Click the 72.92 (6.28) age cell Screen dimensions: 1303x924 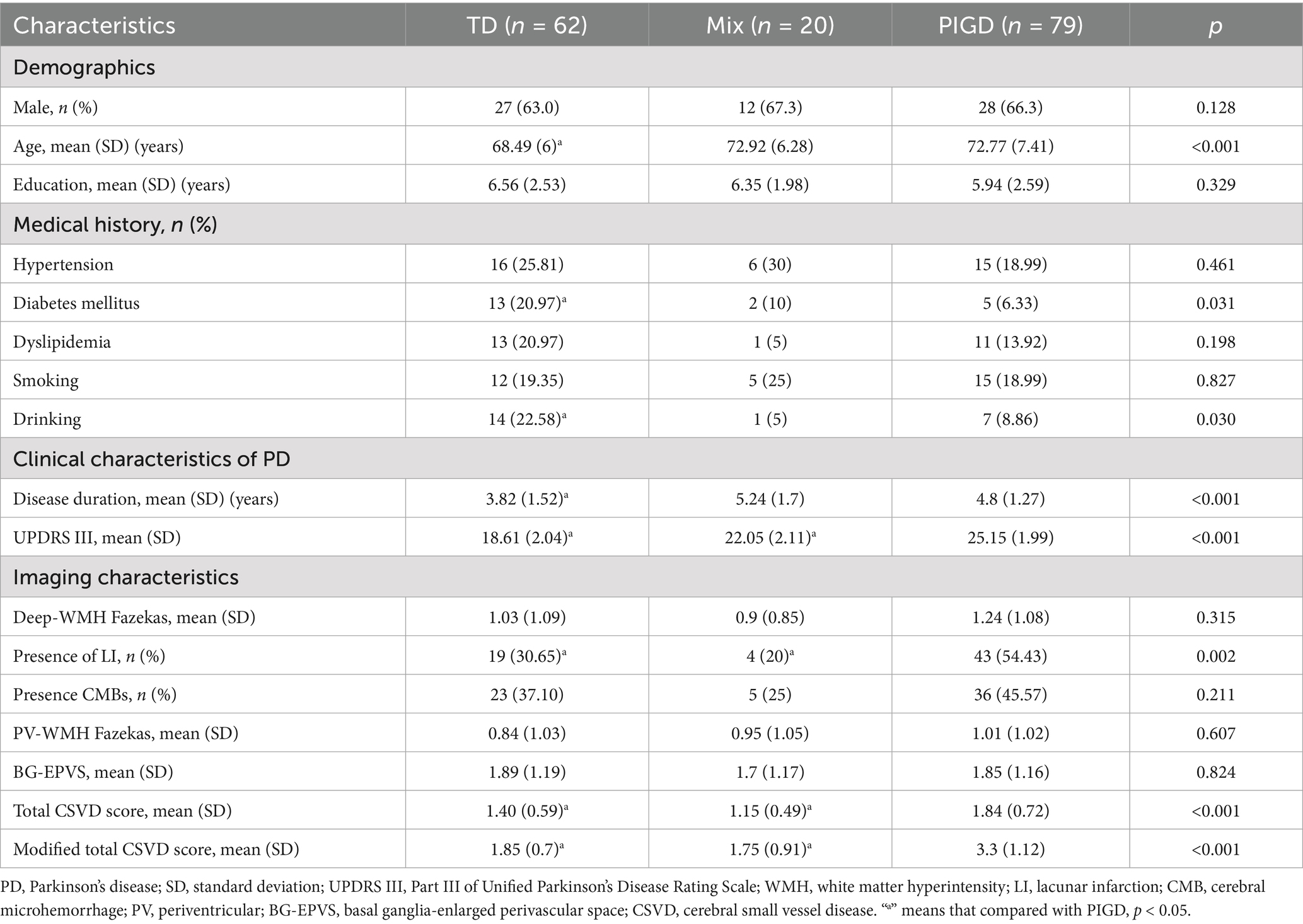(x=770, y=146)
